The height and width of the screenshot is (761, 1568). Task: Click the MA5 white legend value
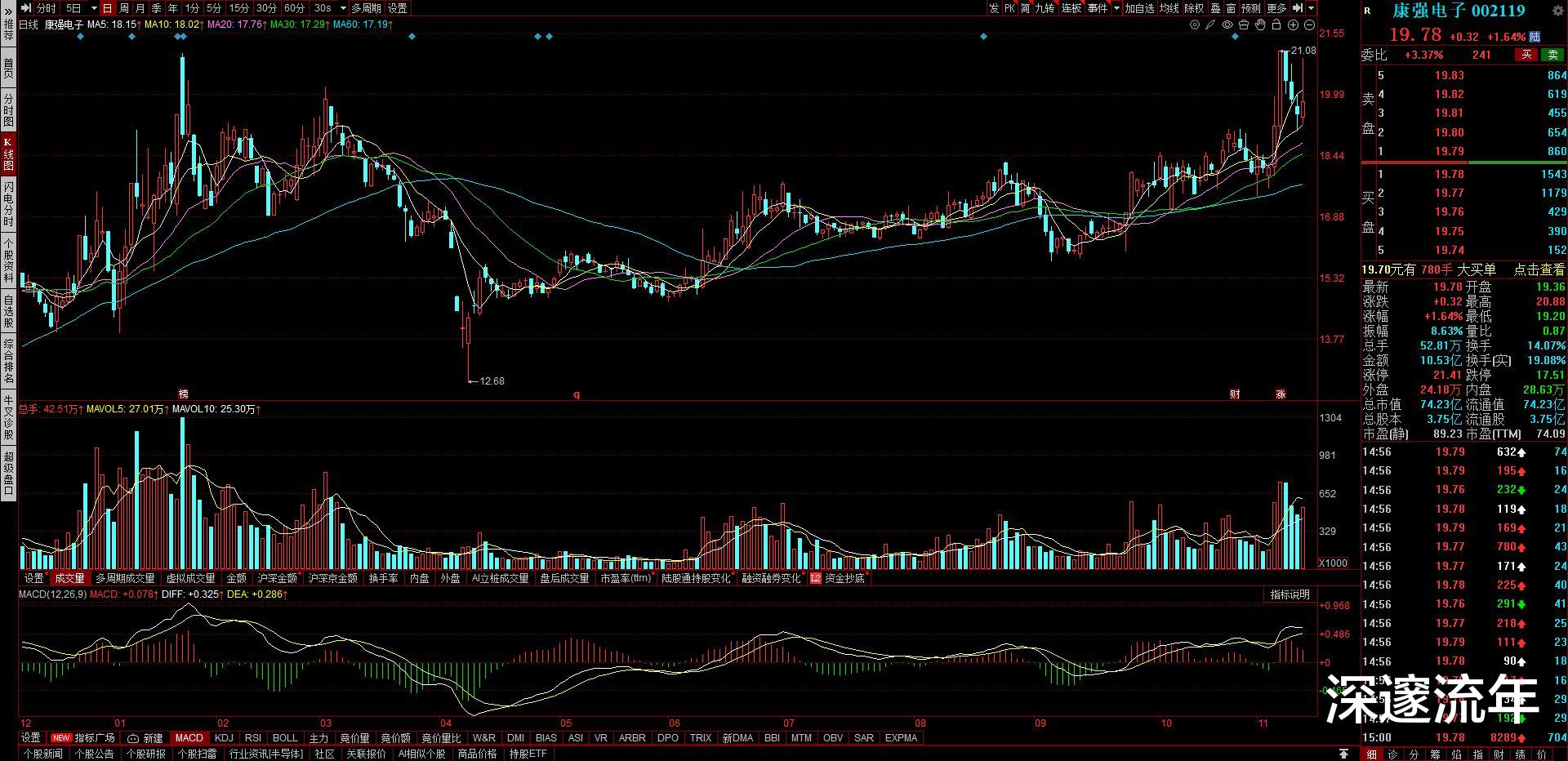114,25
